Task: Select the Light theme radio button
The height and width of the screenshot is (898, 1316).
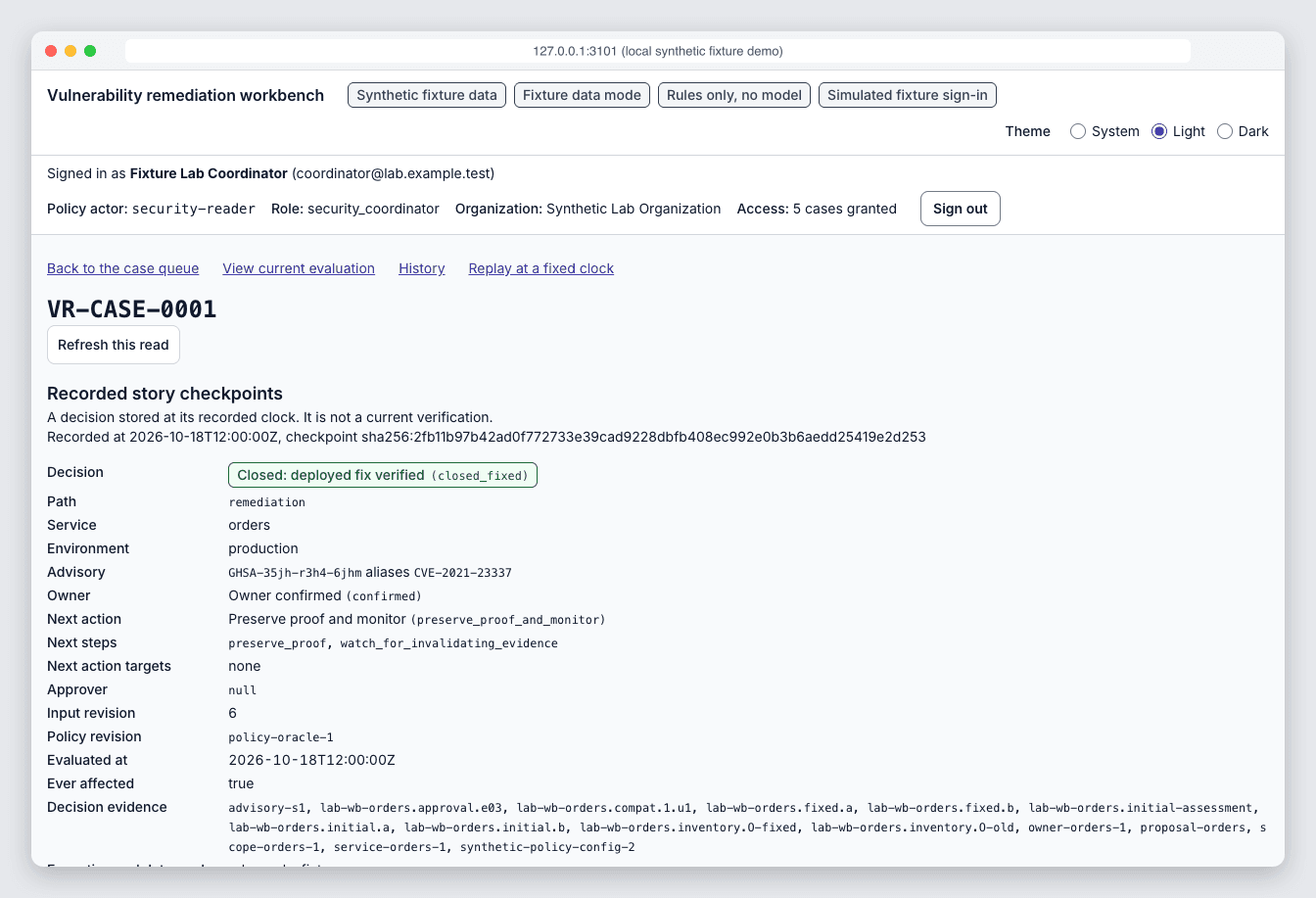Action: (x=1159, y=131)
